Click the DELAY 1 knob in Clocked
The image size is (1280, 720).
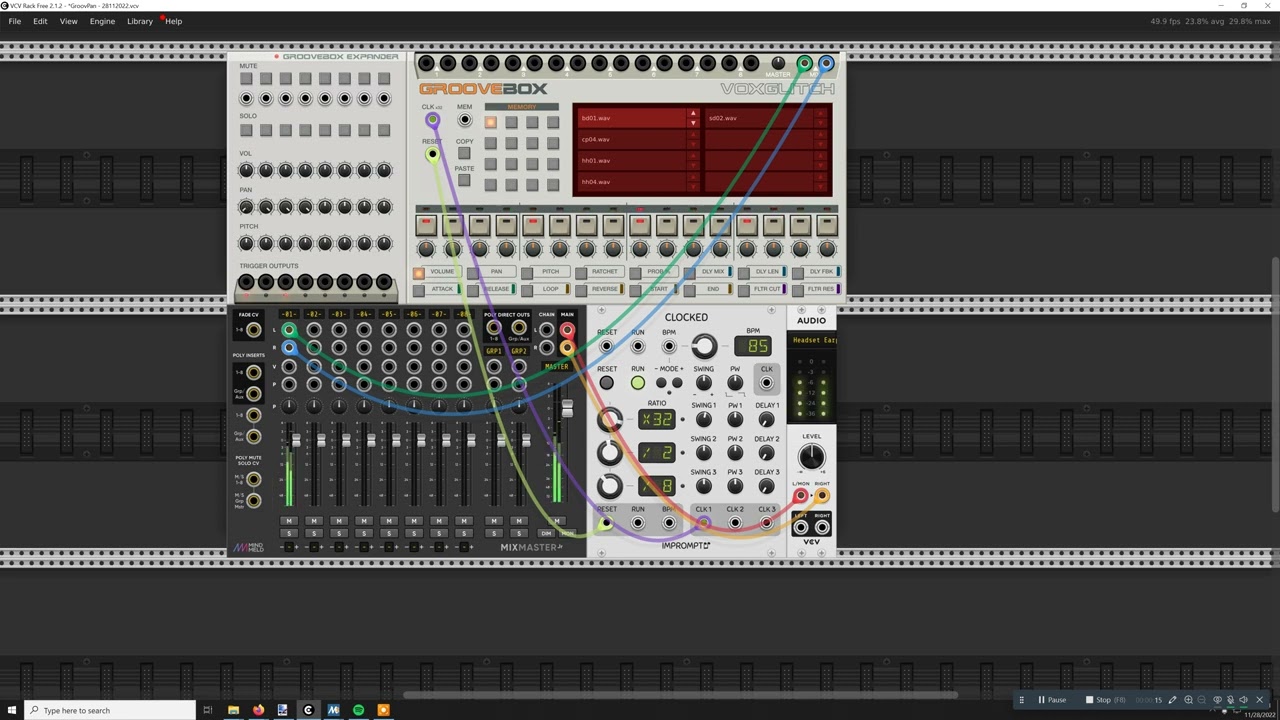(x=767, y=420)
